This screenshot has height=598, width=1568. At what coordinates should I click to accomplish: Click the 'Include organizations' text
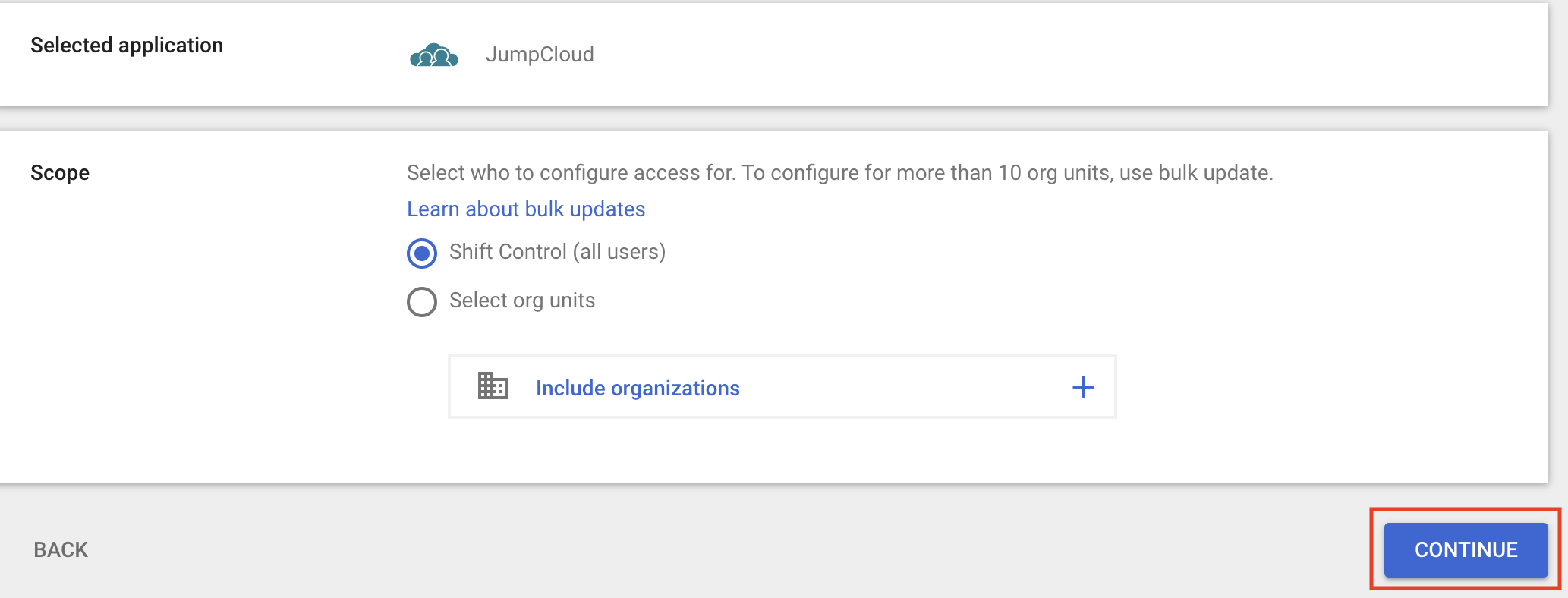click(x=638, y=389)
